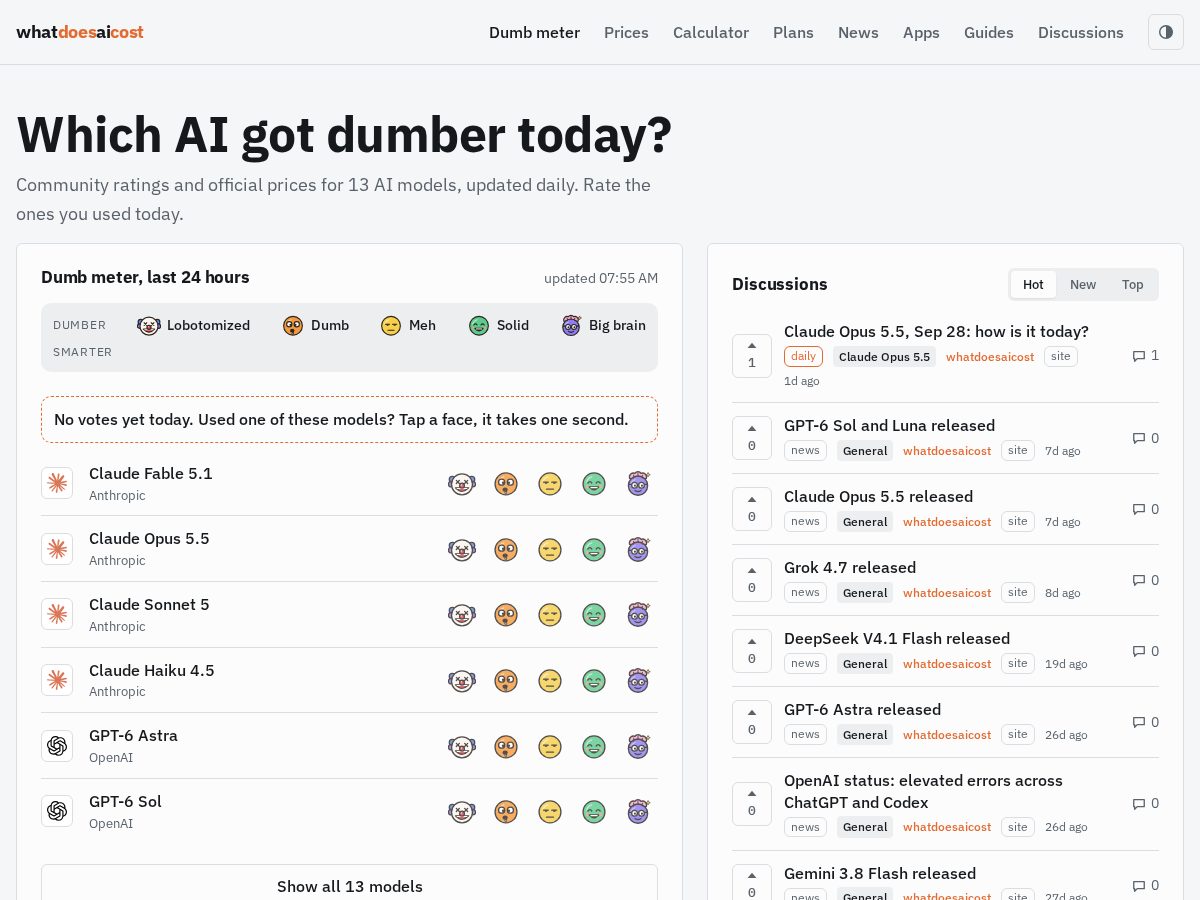
Task: Rate Claude Haiku 4.5 as Meh
Action: tap(550, 681)
